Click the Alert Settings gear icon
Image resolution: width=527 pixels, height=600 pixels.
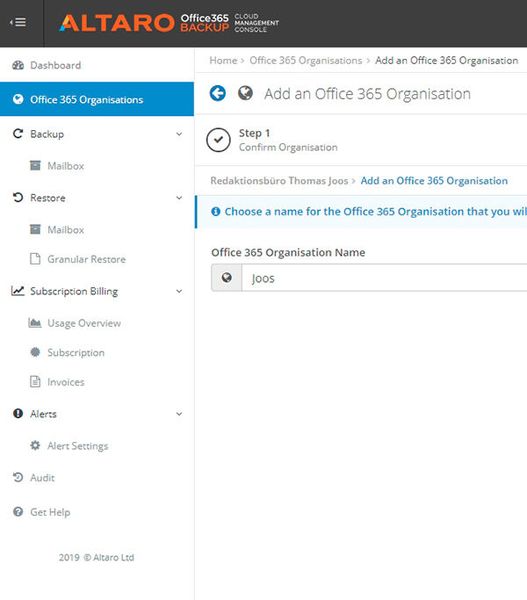35,445
